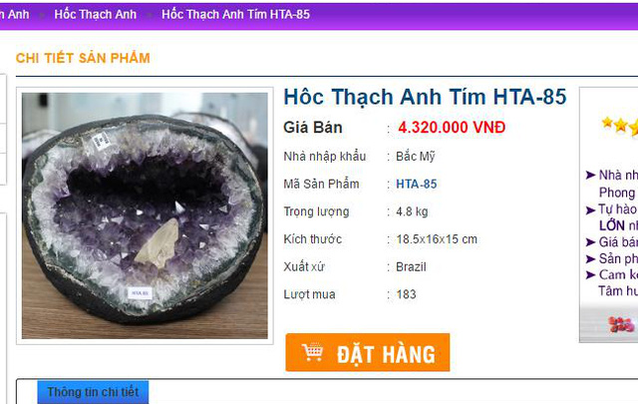The height and width of the screenshot is (408, 640).
Task: Click the price 4.320.000 VNĐ
Action: [x=452, y=127]
